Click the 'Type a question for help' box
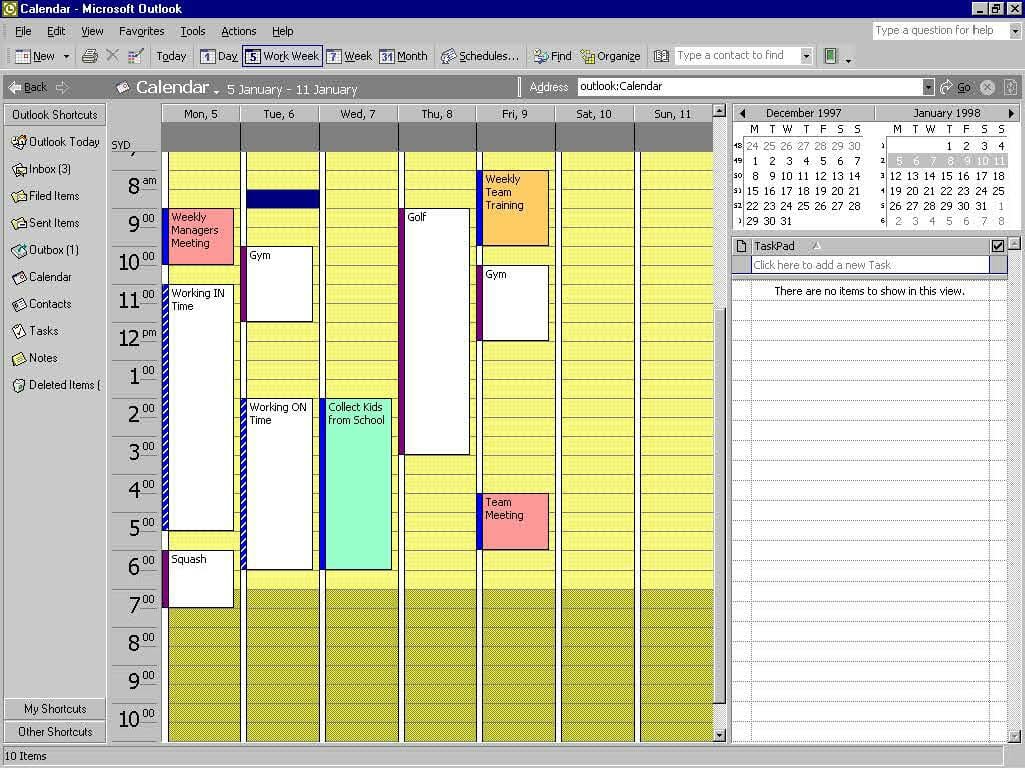 pyautogui.click(x=941, y=30)
